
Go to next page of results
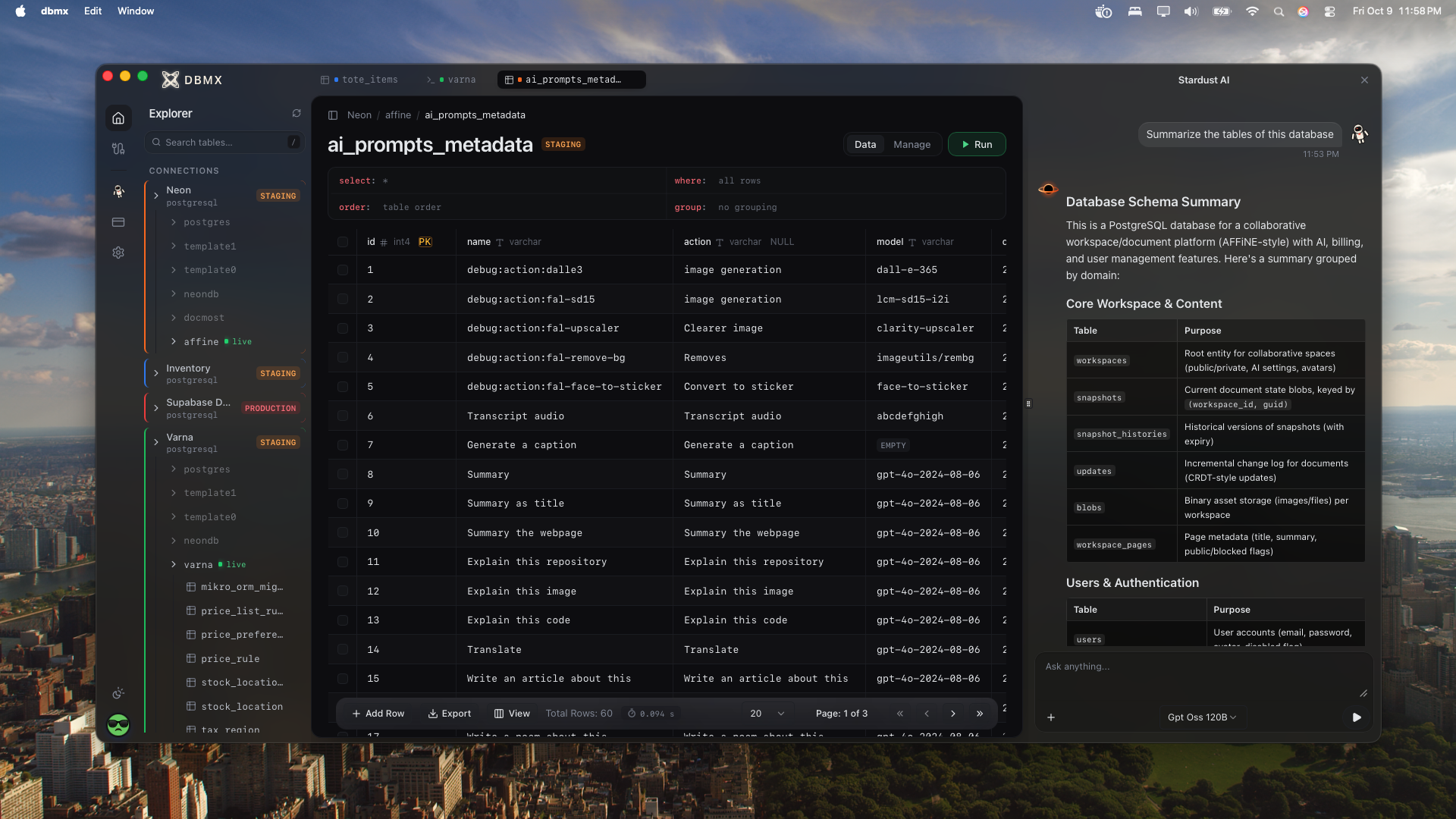click(x=953, y=714)
